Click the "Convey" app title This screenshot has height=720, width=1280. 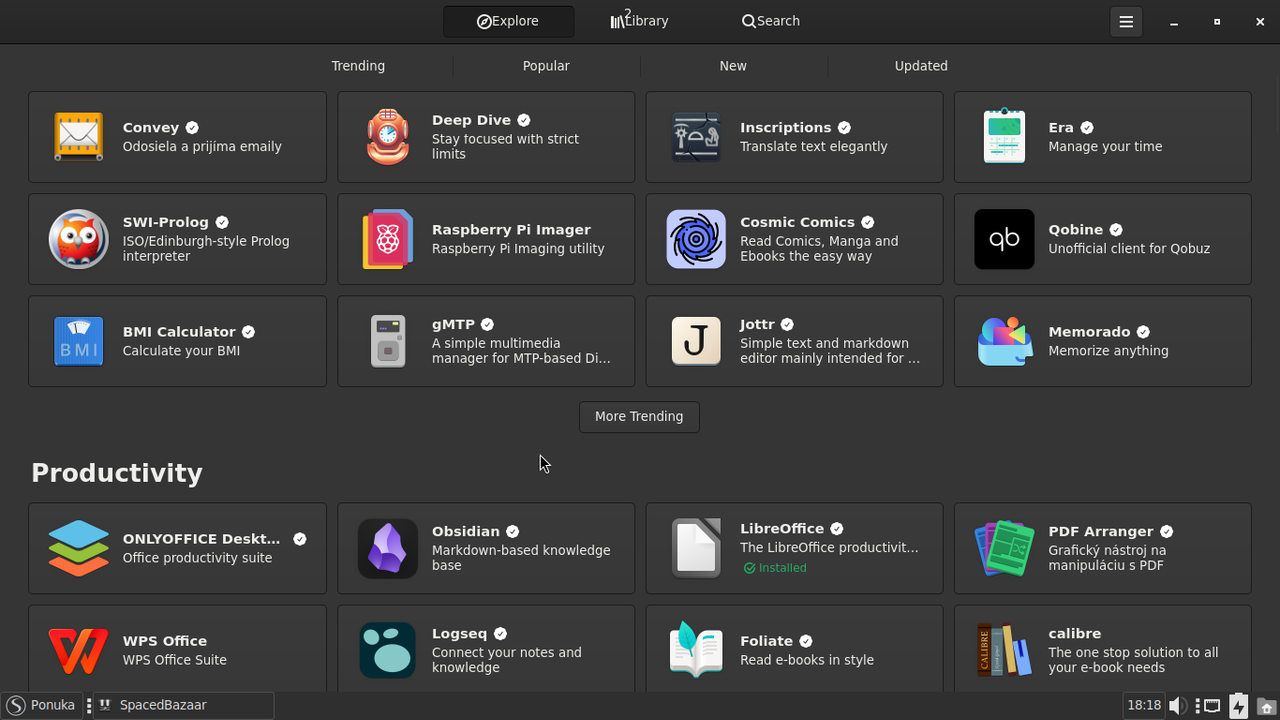coord(151,128)
